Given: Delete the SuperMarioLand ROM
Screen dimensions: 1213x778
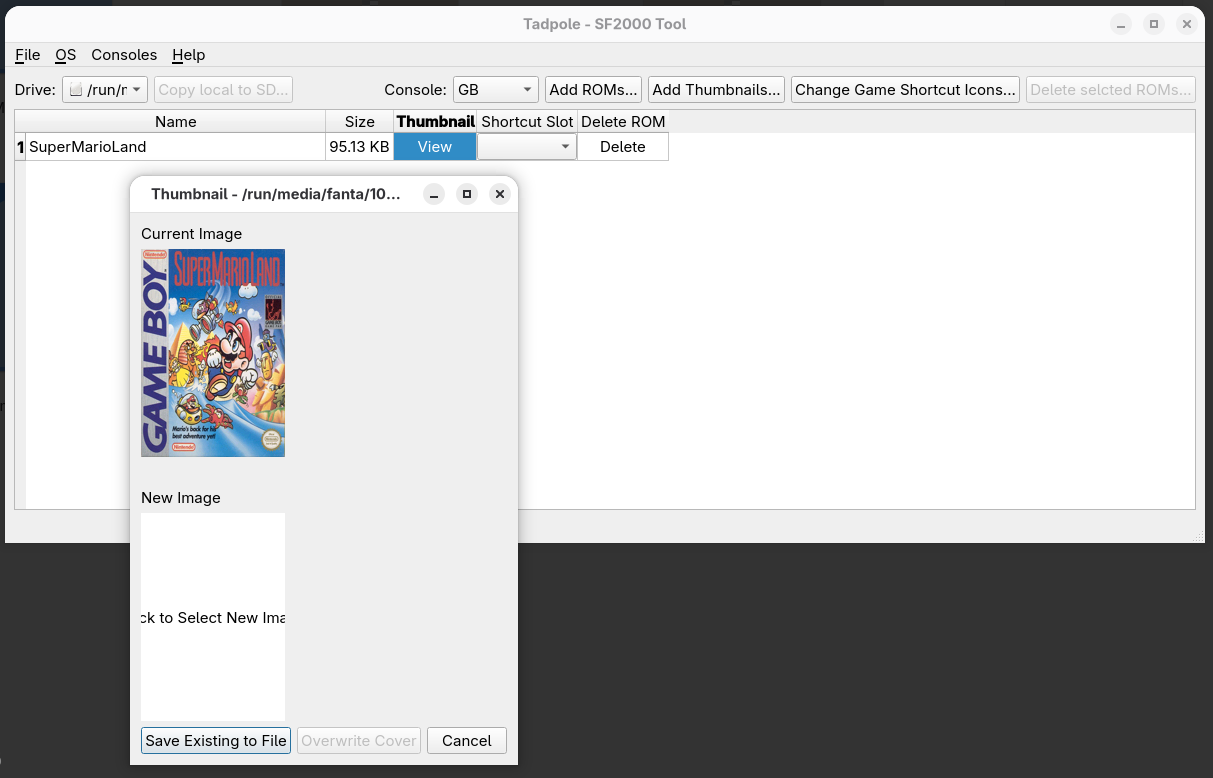Looking at the screenshot, I should (622, 147).
